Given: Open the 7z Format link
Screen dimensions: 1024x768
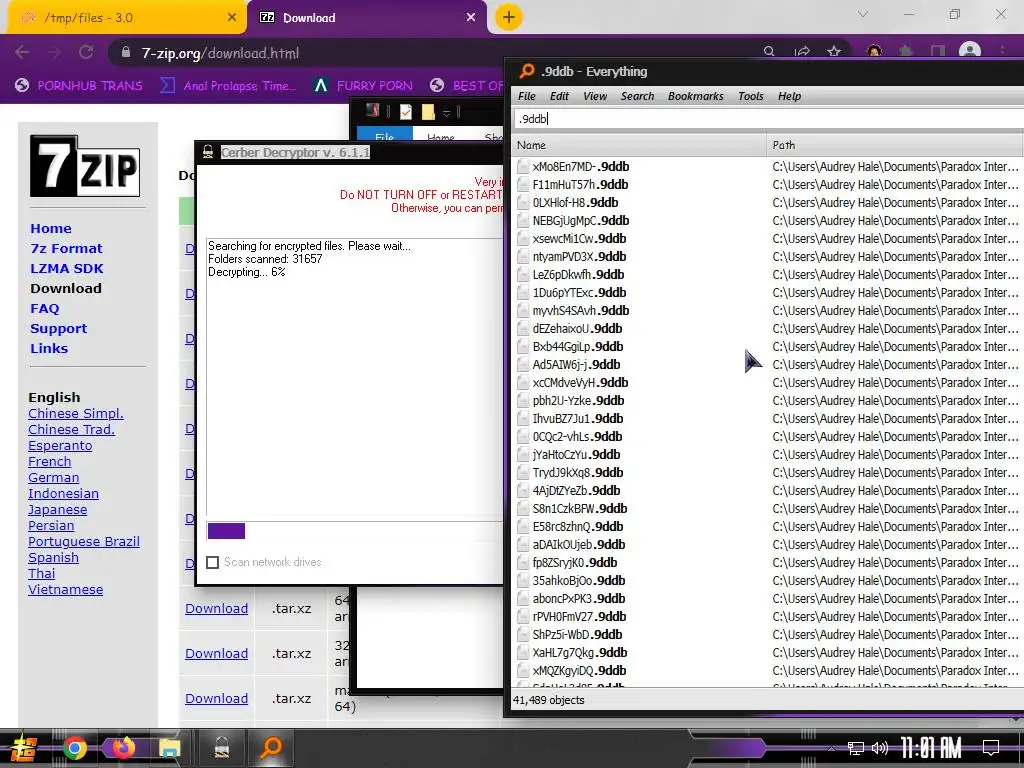Looking at the screenshot, I should tap(67, 249).
